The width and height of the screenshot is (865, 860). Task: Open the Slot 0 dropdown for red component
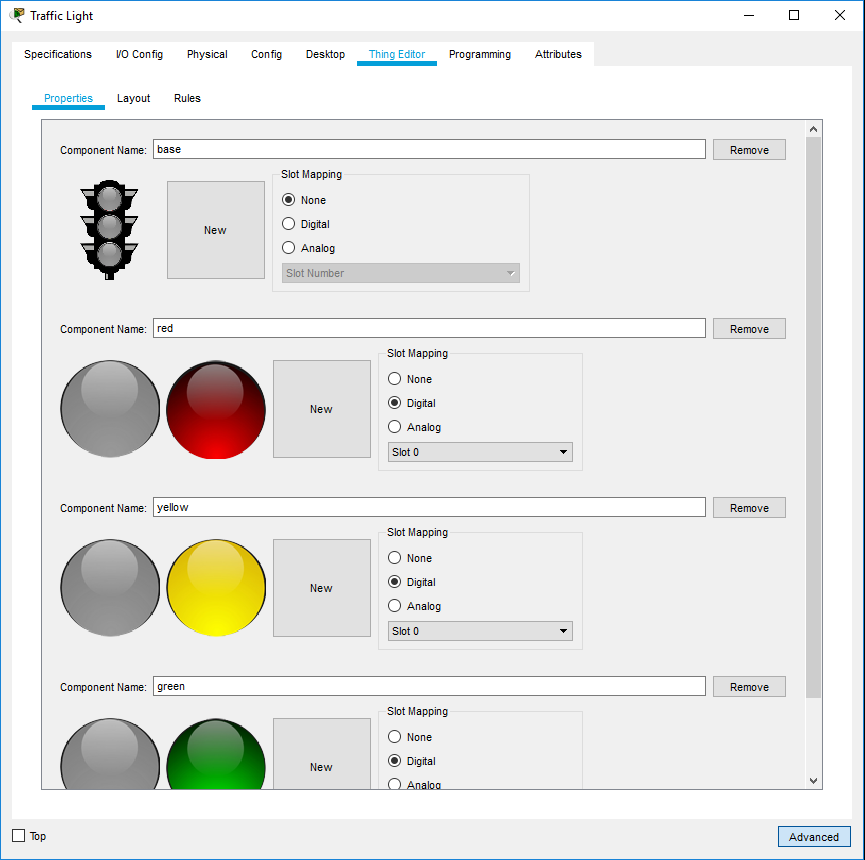480,452
